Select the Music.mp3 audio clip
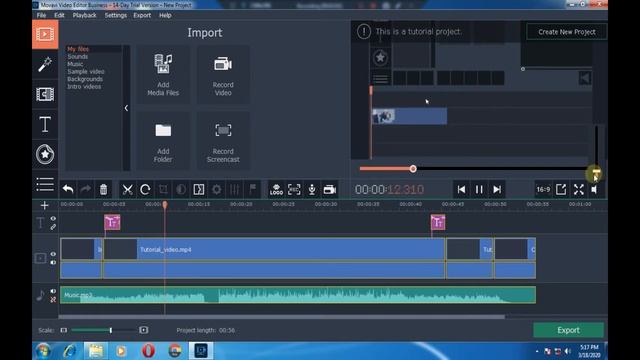This screenshot has height=360, width=640. [298, 295]
